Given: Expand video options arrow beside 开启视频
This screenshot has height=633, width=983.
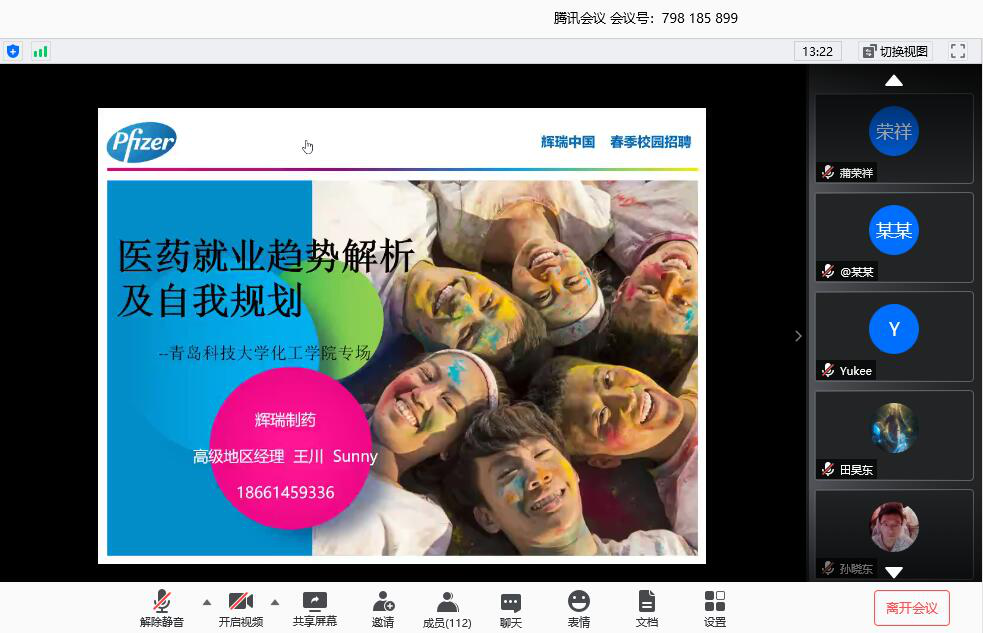Looking at the screenshot, I should (x=275, y=602).
